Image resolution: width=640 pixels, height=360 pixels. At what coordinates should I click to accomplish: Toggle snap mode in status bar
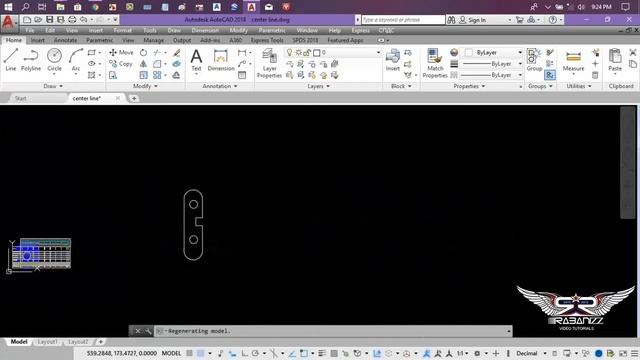click(200, 353)
